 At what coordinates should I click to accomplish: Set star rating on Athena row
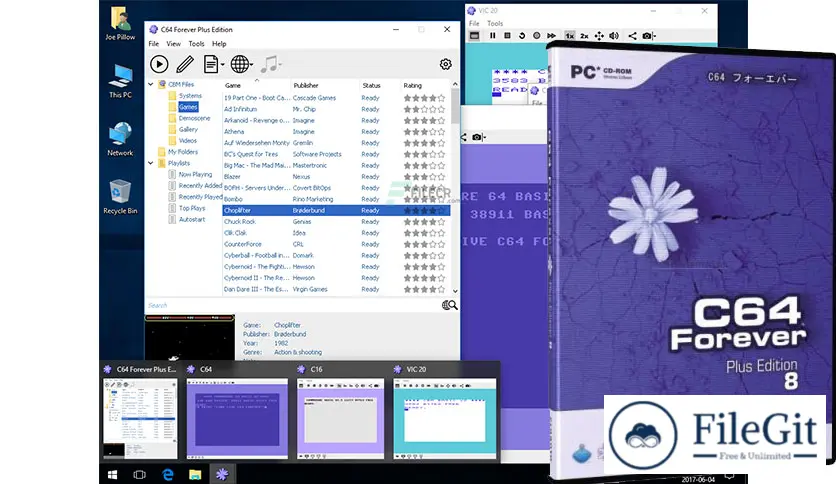(x=424, y=132)
